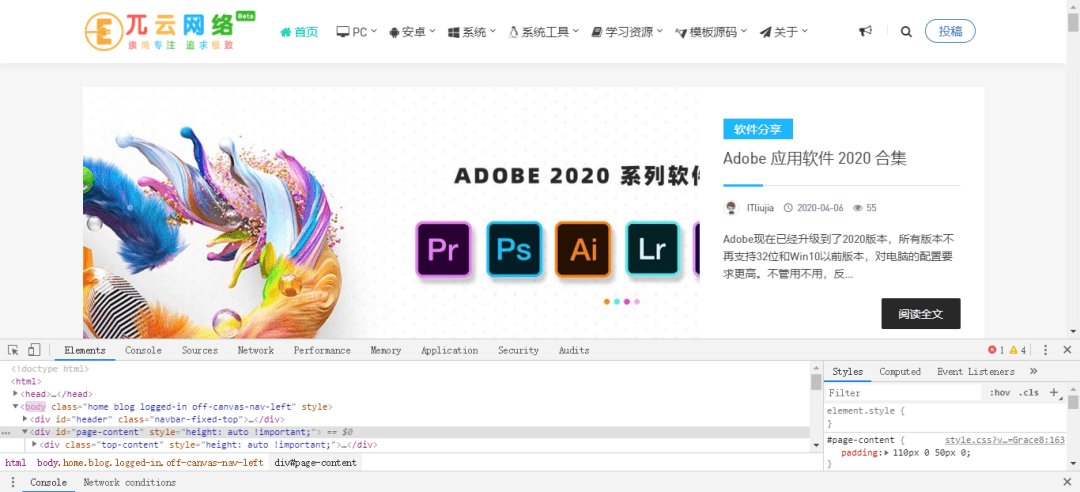The image size is (1080, 492).
Task: Click div#page-content breadcrumb item
Action: click(315, 462)
